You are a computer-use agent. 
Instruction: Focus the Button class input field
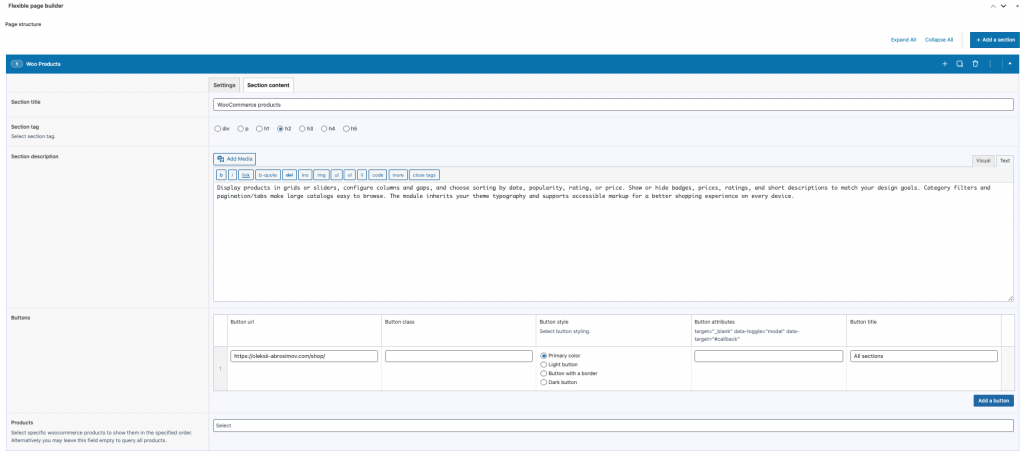coord(458,356)
